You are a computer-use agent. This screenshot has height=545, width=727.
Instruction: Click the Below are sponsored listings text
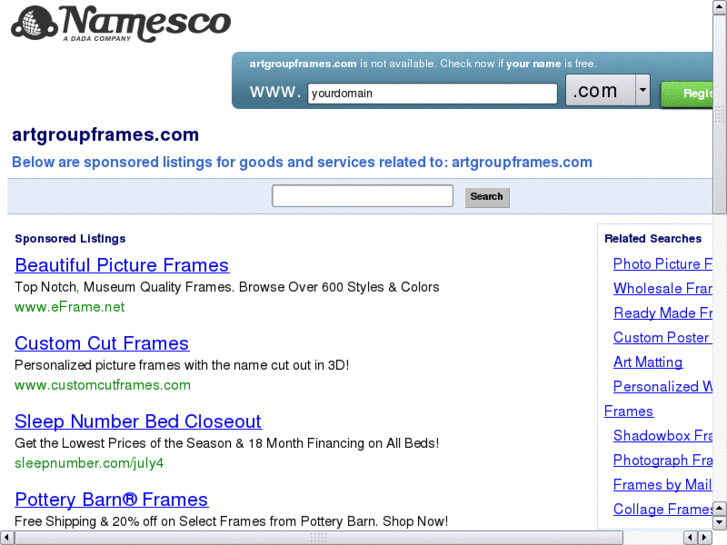302,162
